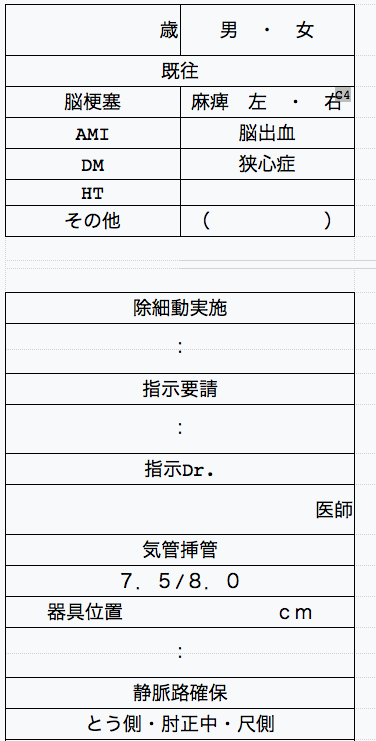Screen dimensions: 376x741
Task: Select the 麻痺 左・右 cell
Action: (x=267, y=103)
